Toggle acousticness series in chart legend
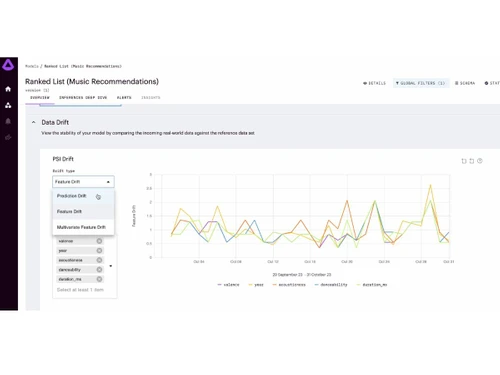This screenshot has width=500, height=375. click(x=289, y=285)
